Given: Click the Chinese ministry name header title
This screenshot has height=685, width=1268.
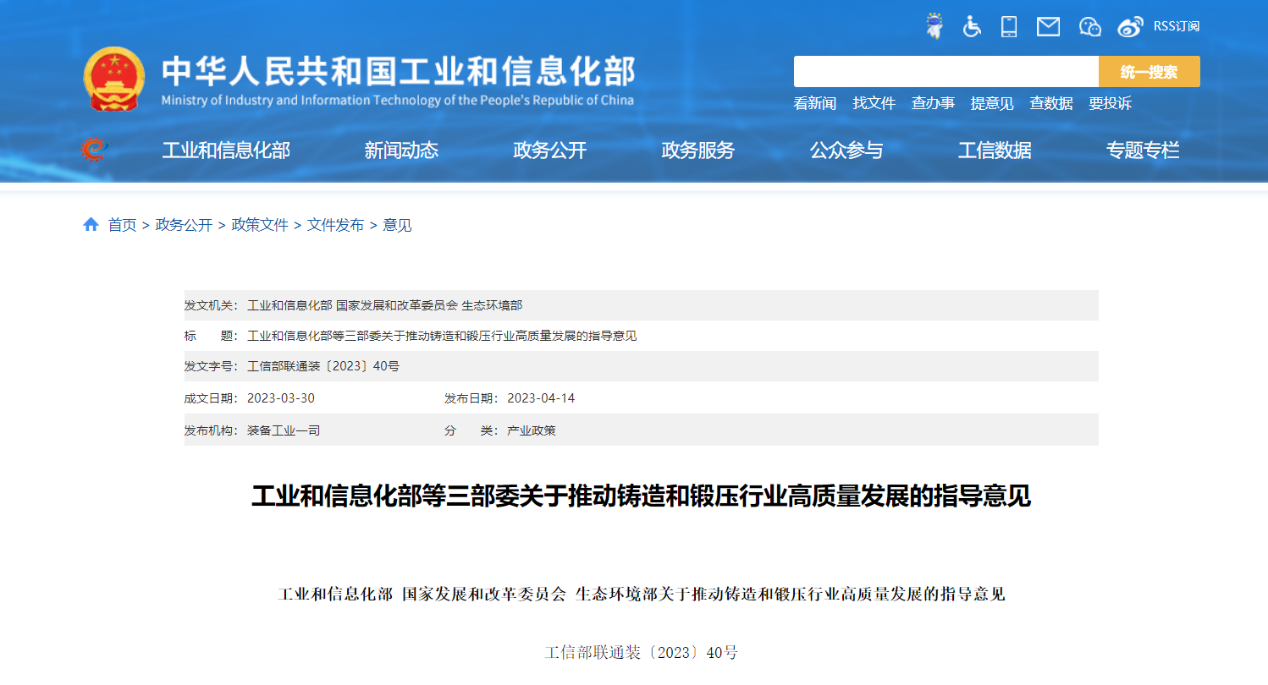Looking at the screenshot, I should point(398,72).
